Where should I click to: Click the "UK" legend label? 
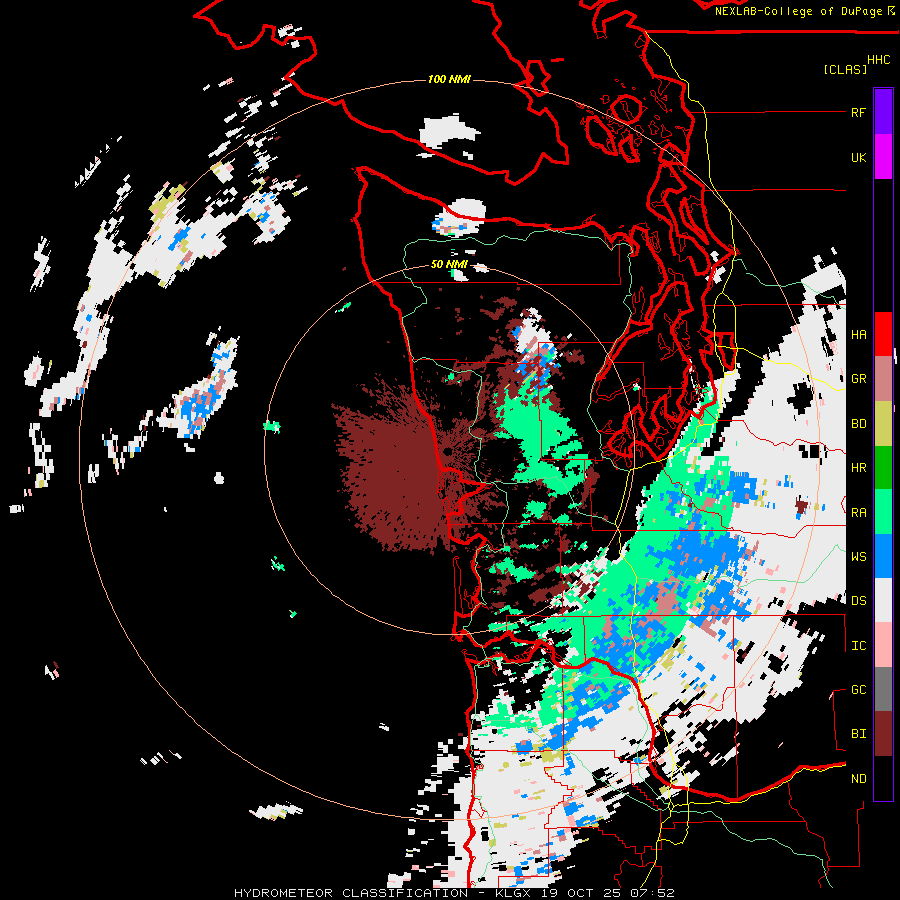pyautogui.click(x=858, y=157)
